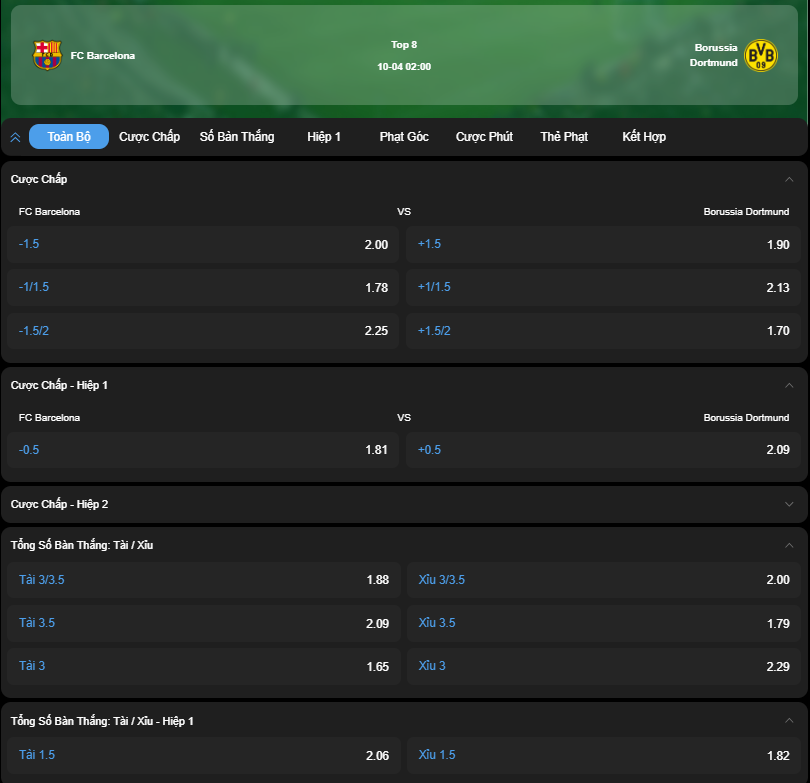Viewport: 810px width, 783px height.
Task: Collapse the tab bar with double-chevron icon
Action: click(x=15, y=137)
